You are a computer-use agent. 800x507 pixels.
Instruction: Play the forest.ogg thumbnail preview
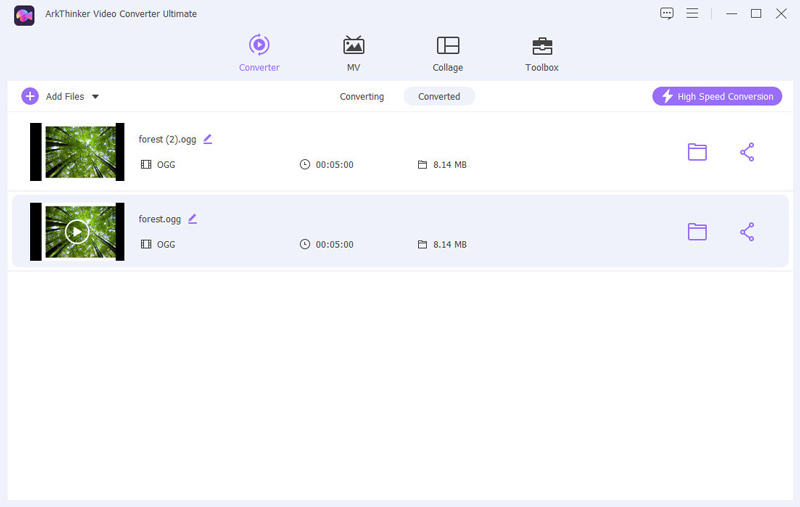77,232
